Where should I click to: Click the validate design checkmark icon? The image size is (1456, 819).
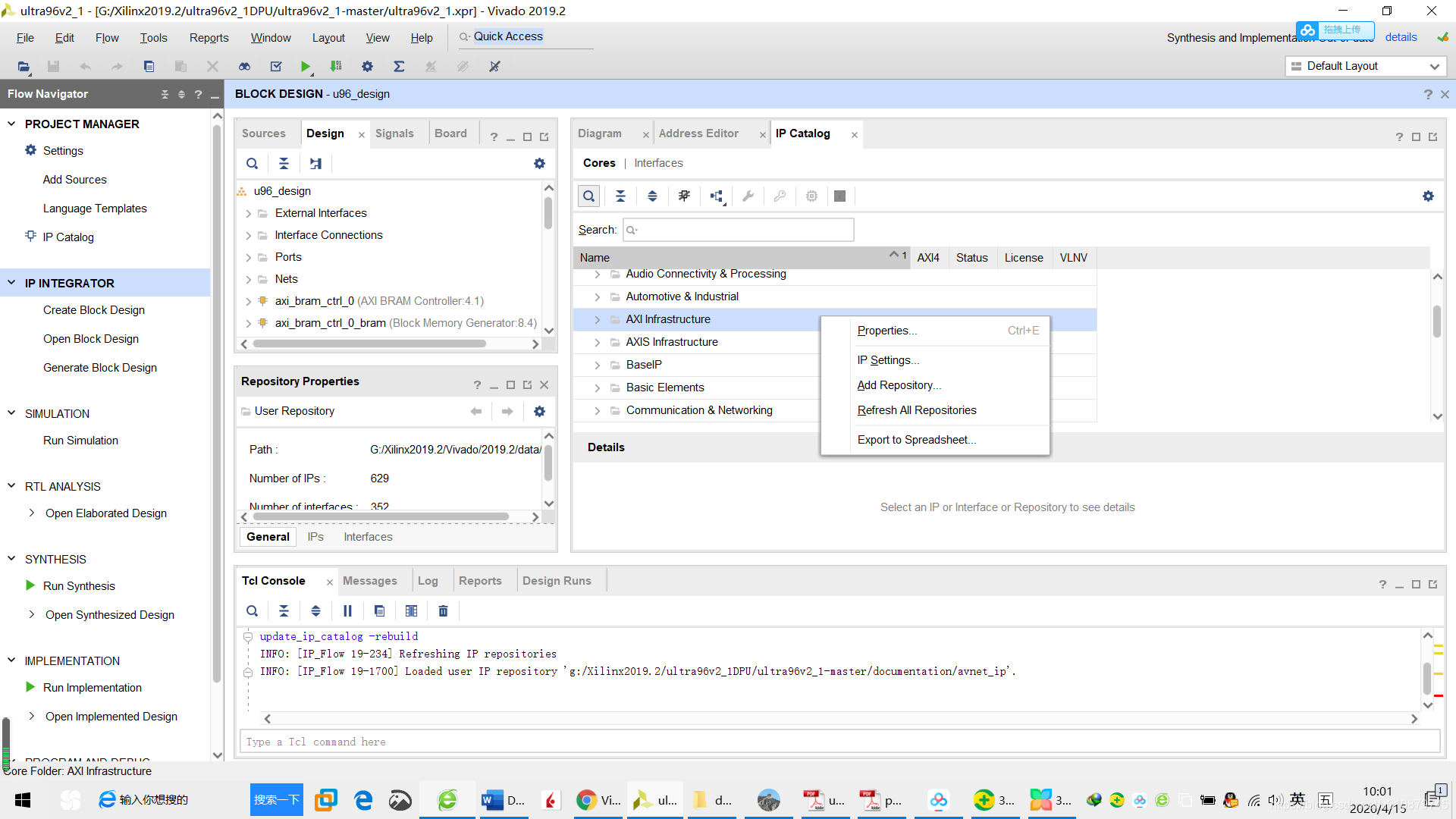(278, 65)
